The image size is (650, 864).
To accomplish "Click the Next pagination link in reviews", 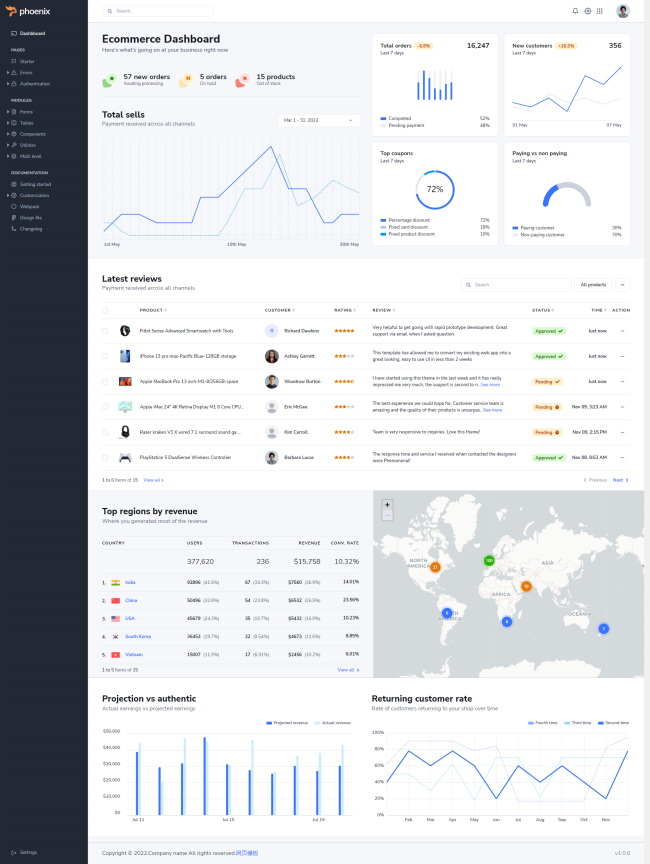I will [620, 480].
